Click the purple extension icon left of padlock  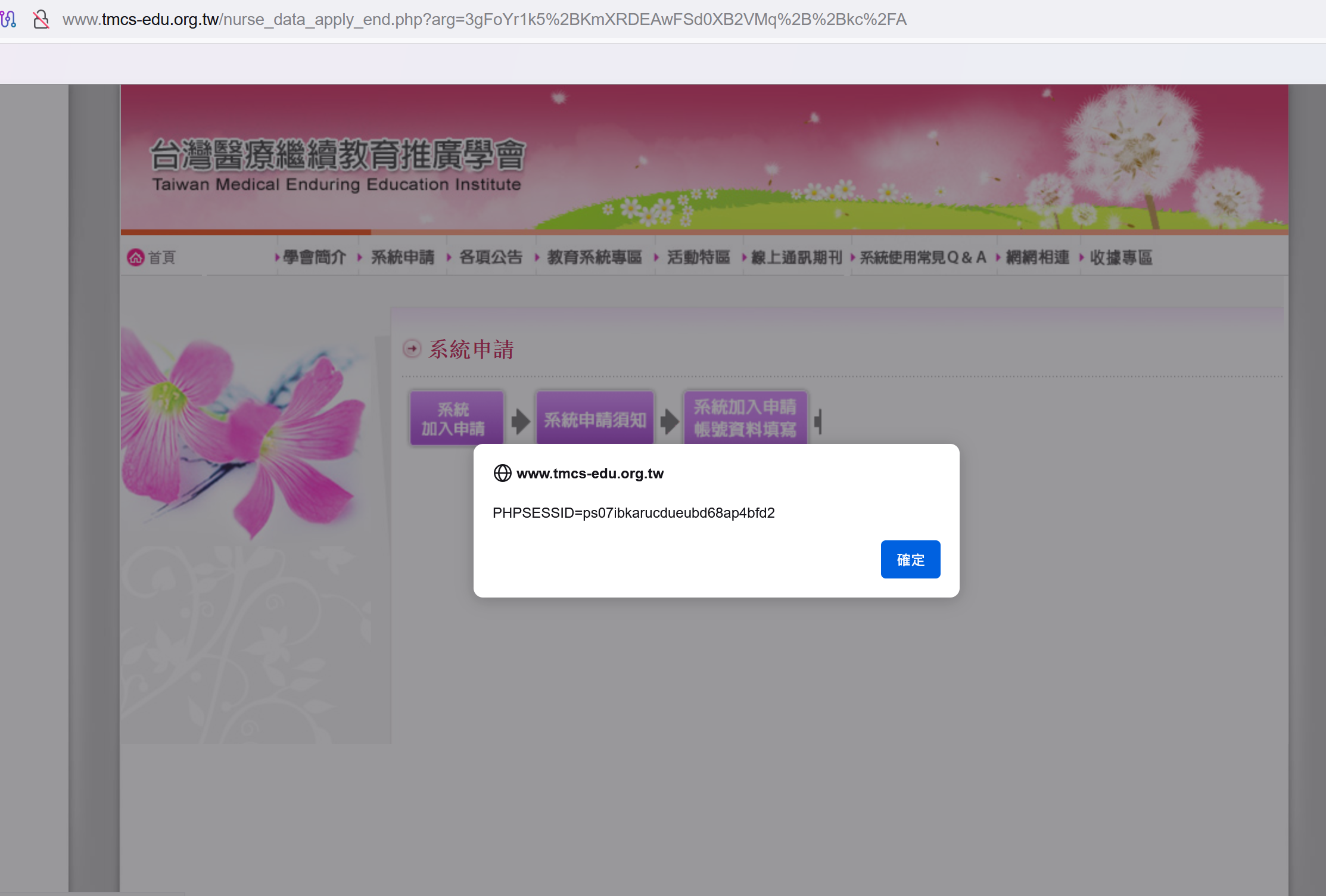[8, 19]
